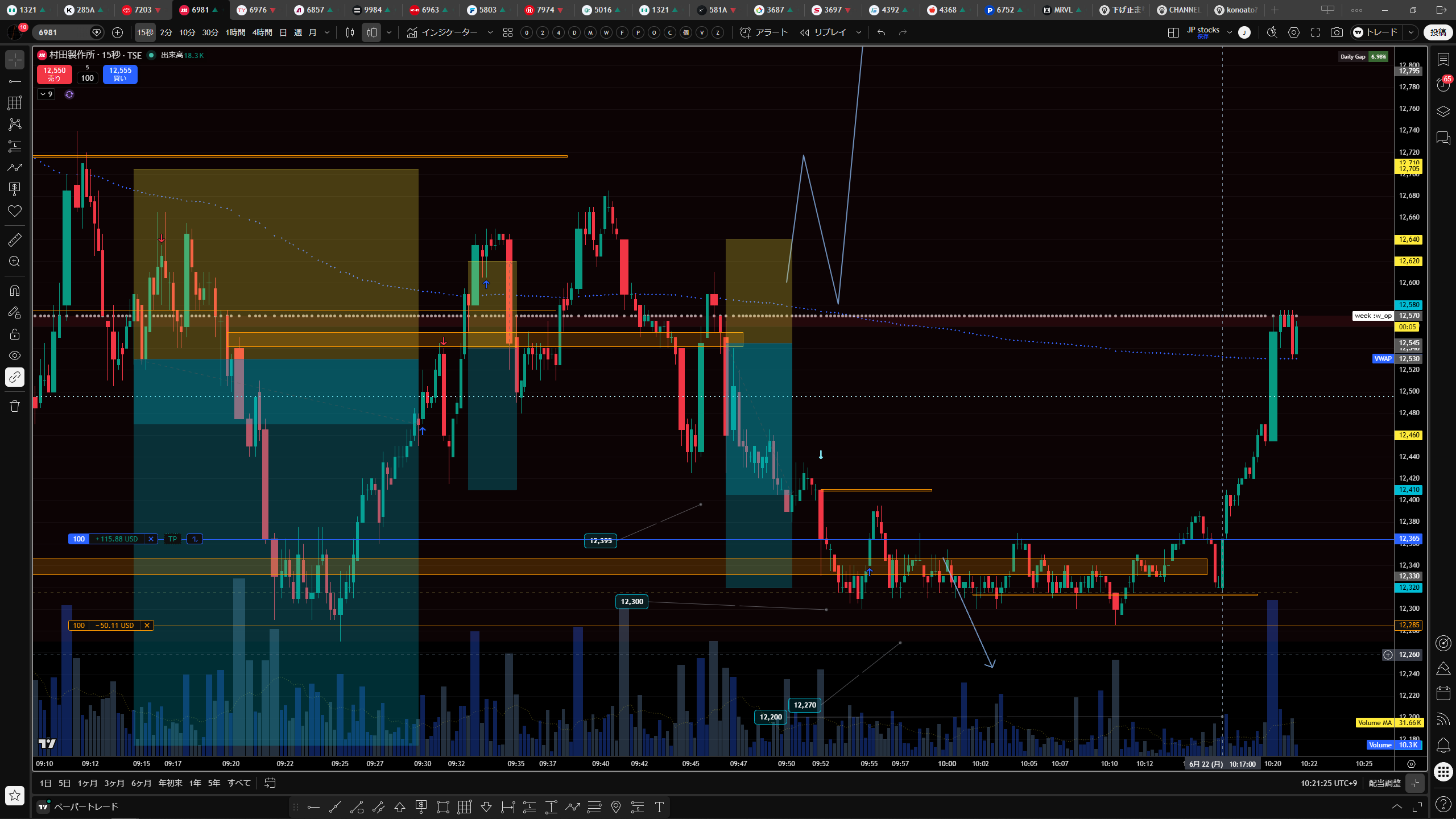Expand the timeframe interval dropdown arrow
This screenshot has height=819, width=1456.
coord(327,32)
